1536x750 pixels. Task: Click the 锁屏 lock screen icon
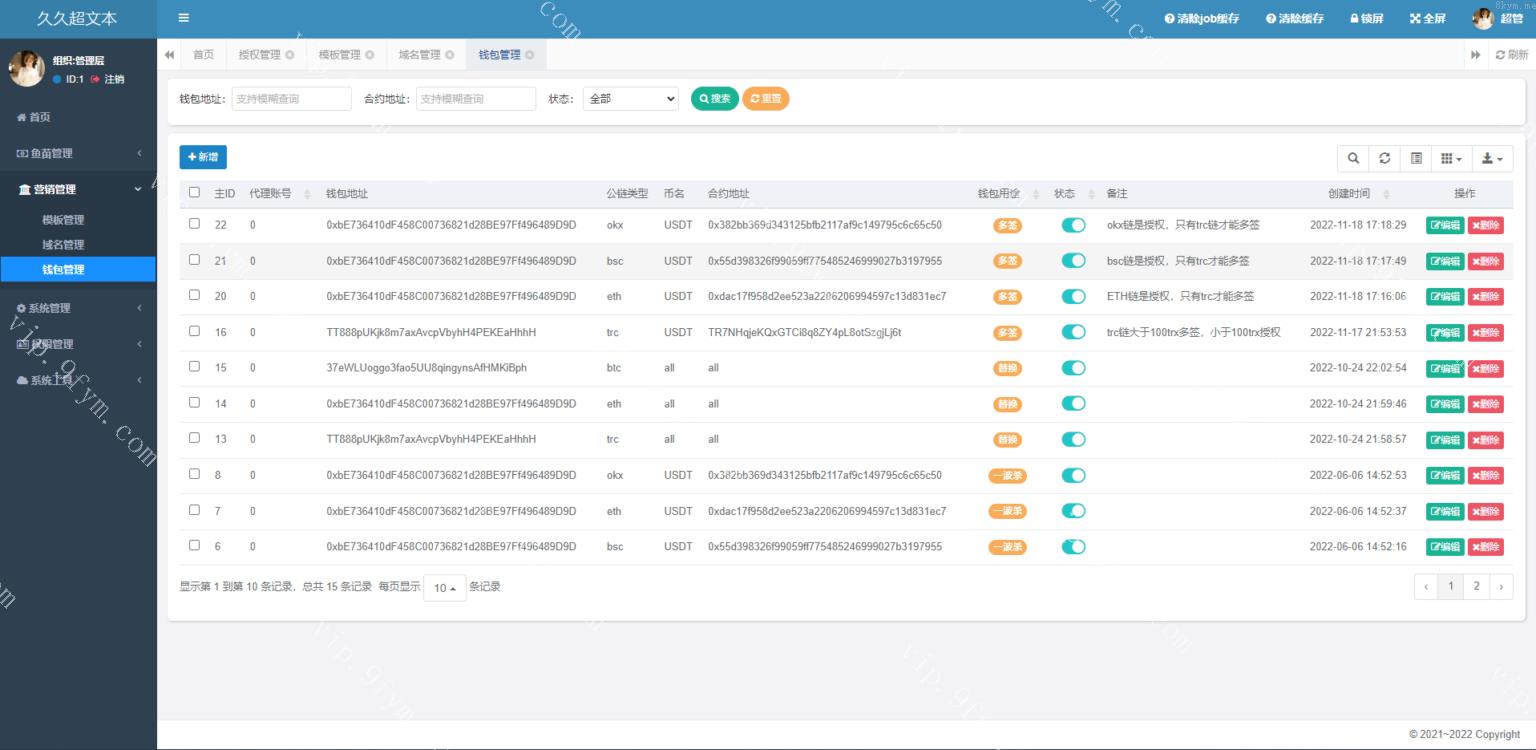(1354, 19)
